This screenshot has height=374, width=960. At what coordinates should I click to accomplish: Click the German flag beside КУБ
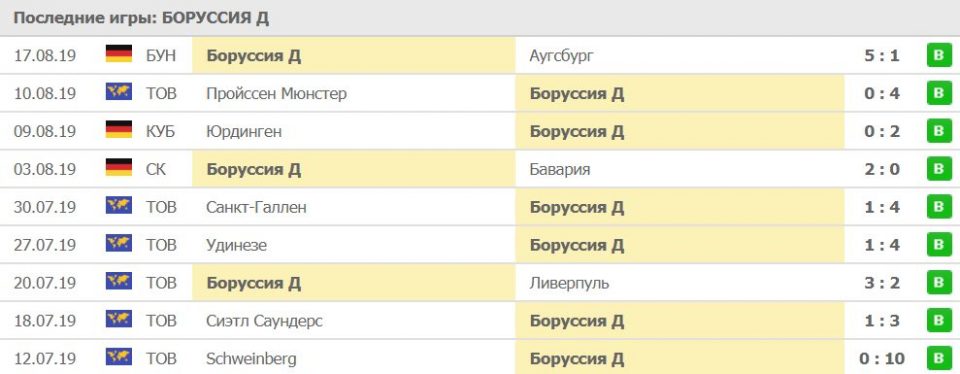[119, 130]
